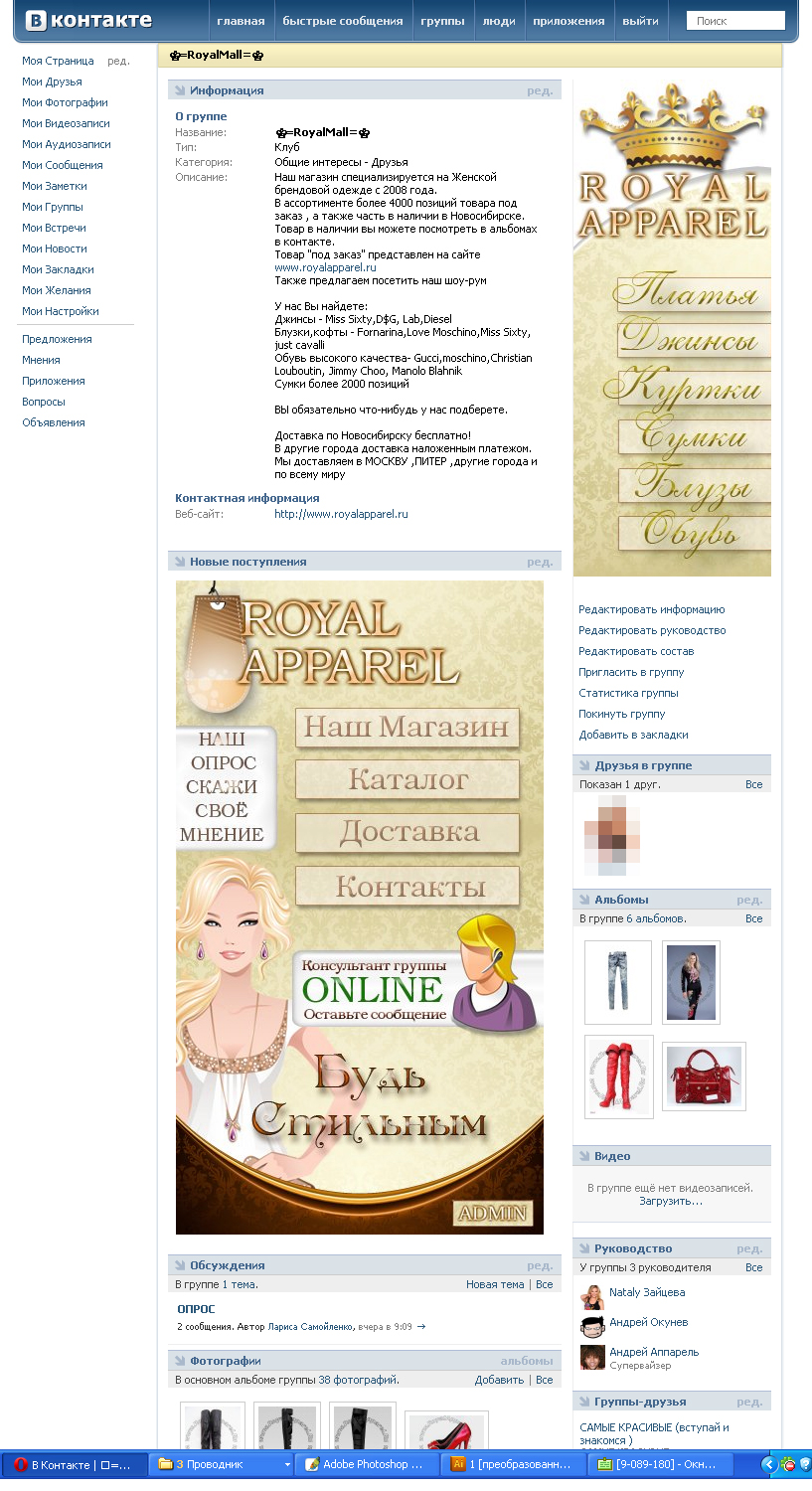Open the jeans album thumbnail
This screenshot has width=812, height=1491.
point(617,981)
